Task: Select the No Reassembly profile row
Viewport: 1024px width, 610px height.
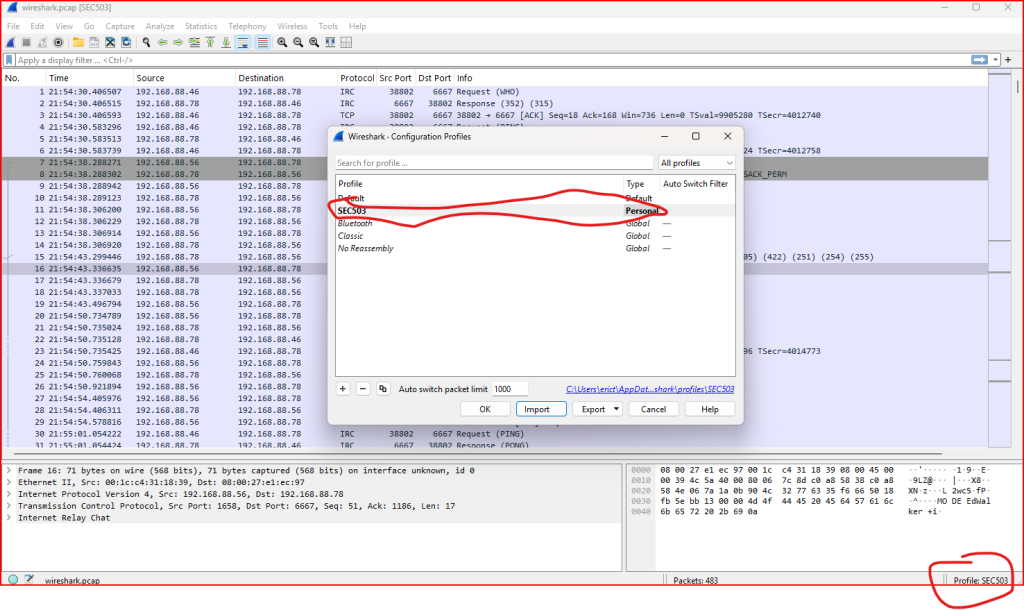Action: tap(535, 248)
